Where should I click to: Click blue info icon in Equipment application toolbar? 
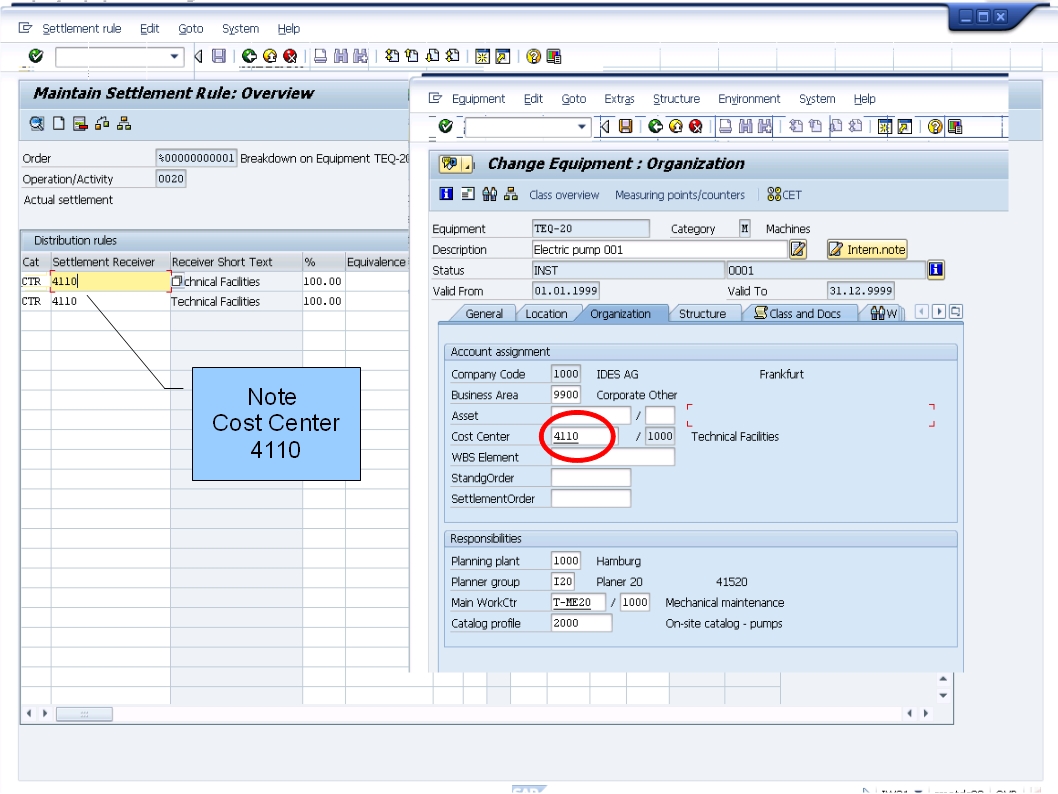tap(446, 194)
